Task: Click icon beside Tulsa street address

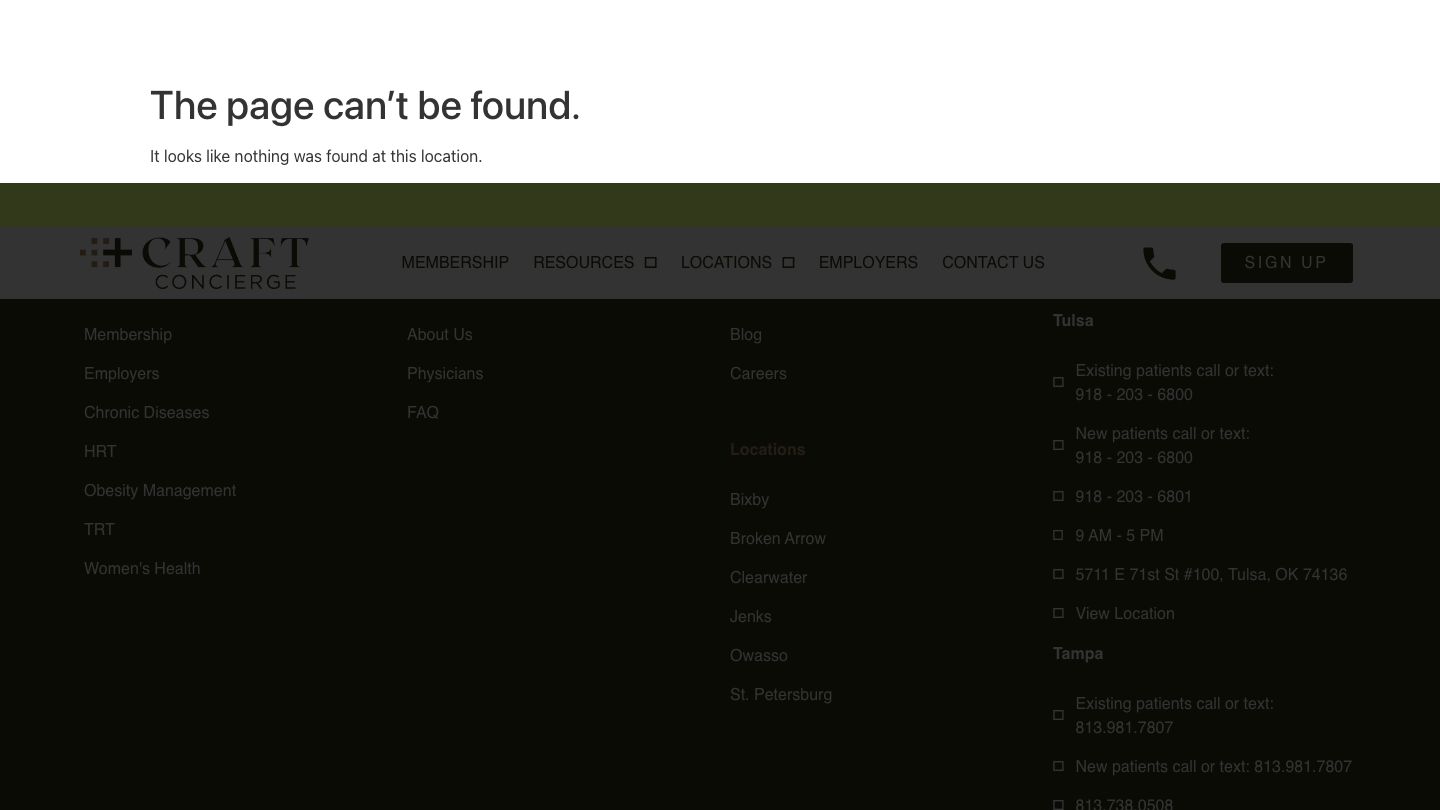Action: pyautogui.click(x=1058, y=575)
